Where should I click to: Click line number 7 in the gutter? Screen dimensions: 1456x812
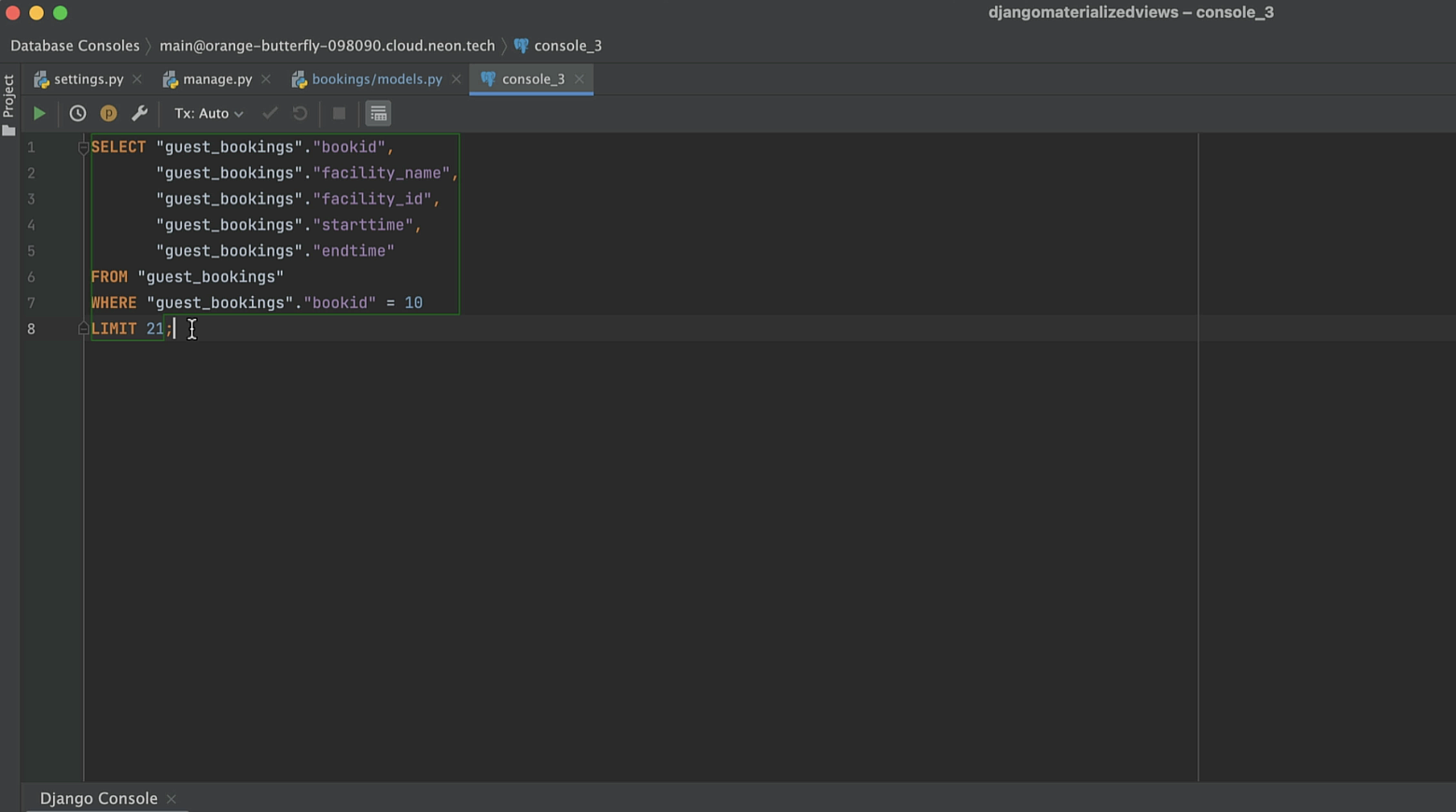31,303
